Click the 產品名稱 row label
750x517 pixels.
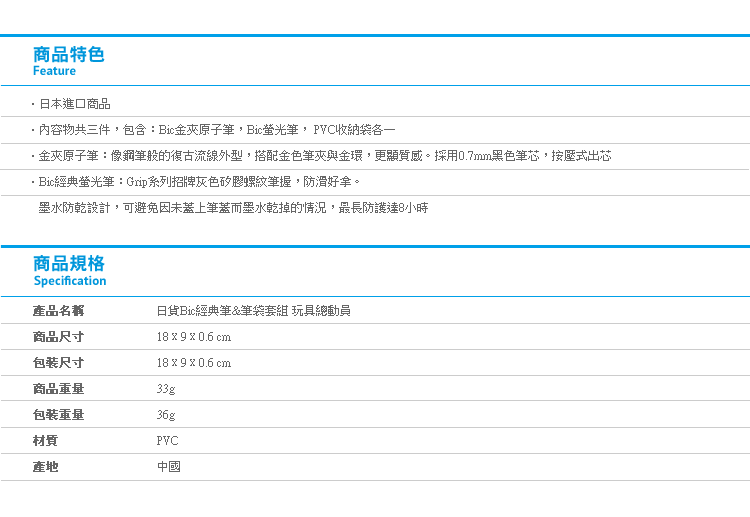click(58, 311)
